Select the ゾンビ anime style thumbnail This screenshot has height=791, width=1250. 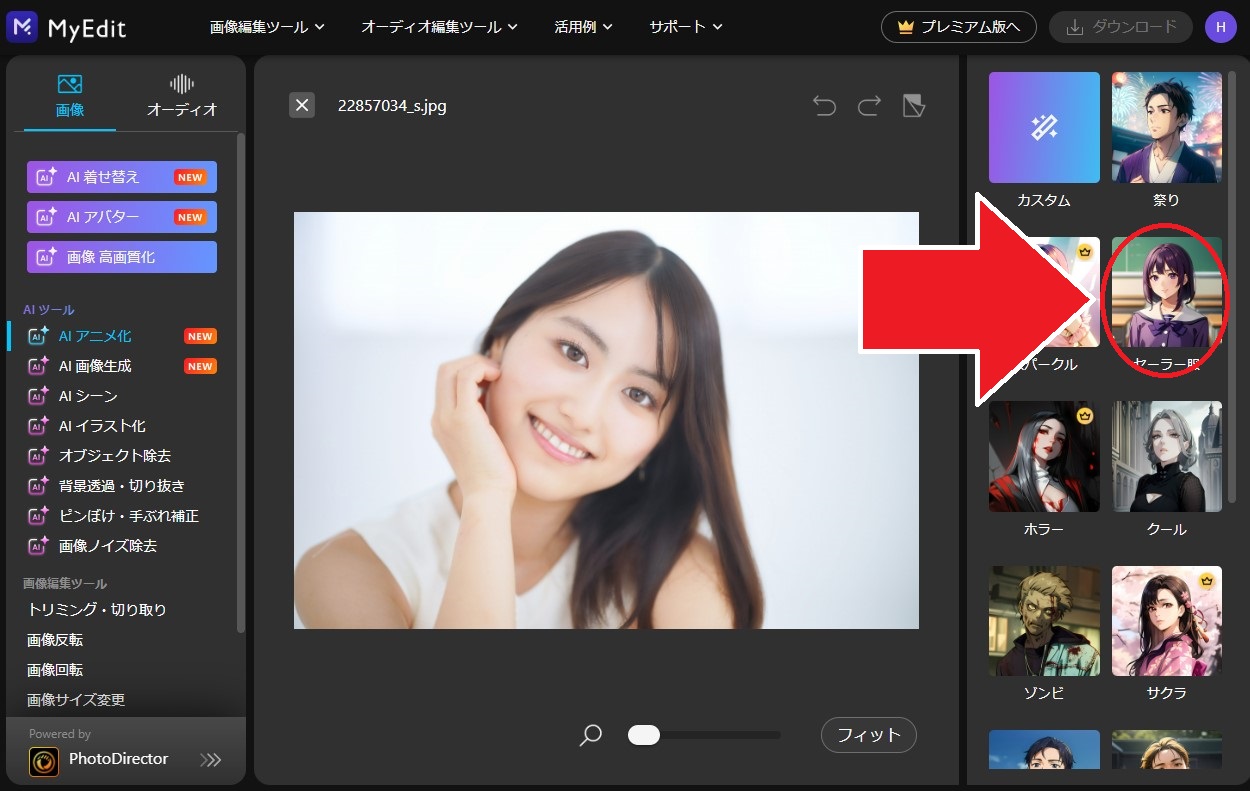1044,621
